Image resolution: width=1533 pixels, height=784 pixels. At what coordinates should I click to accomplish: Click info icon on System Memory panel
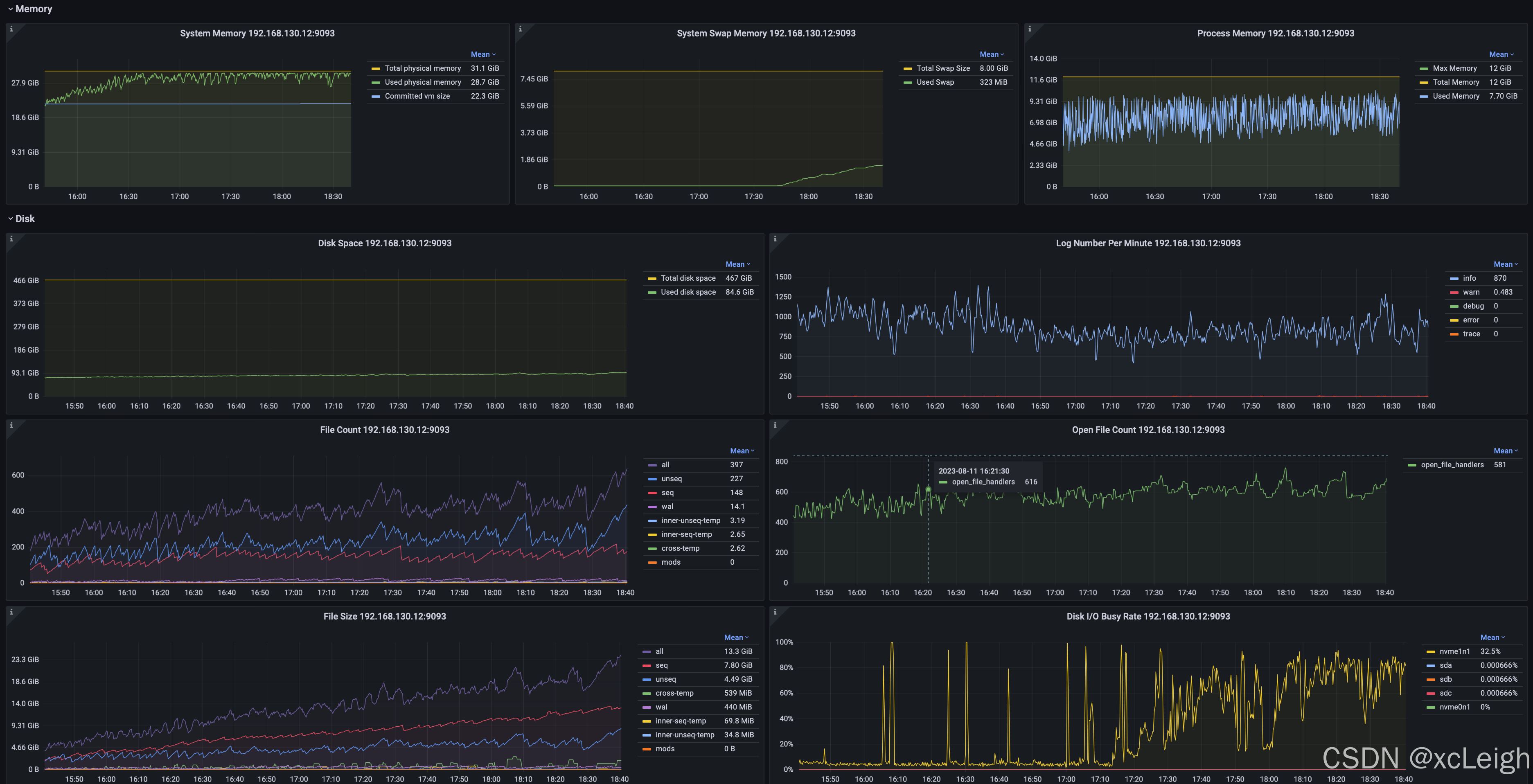(x=11, y=29)
